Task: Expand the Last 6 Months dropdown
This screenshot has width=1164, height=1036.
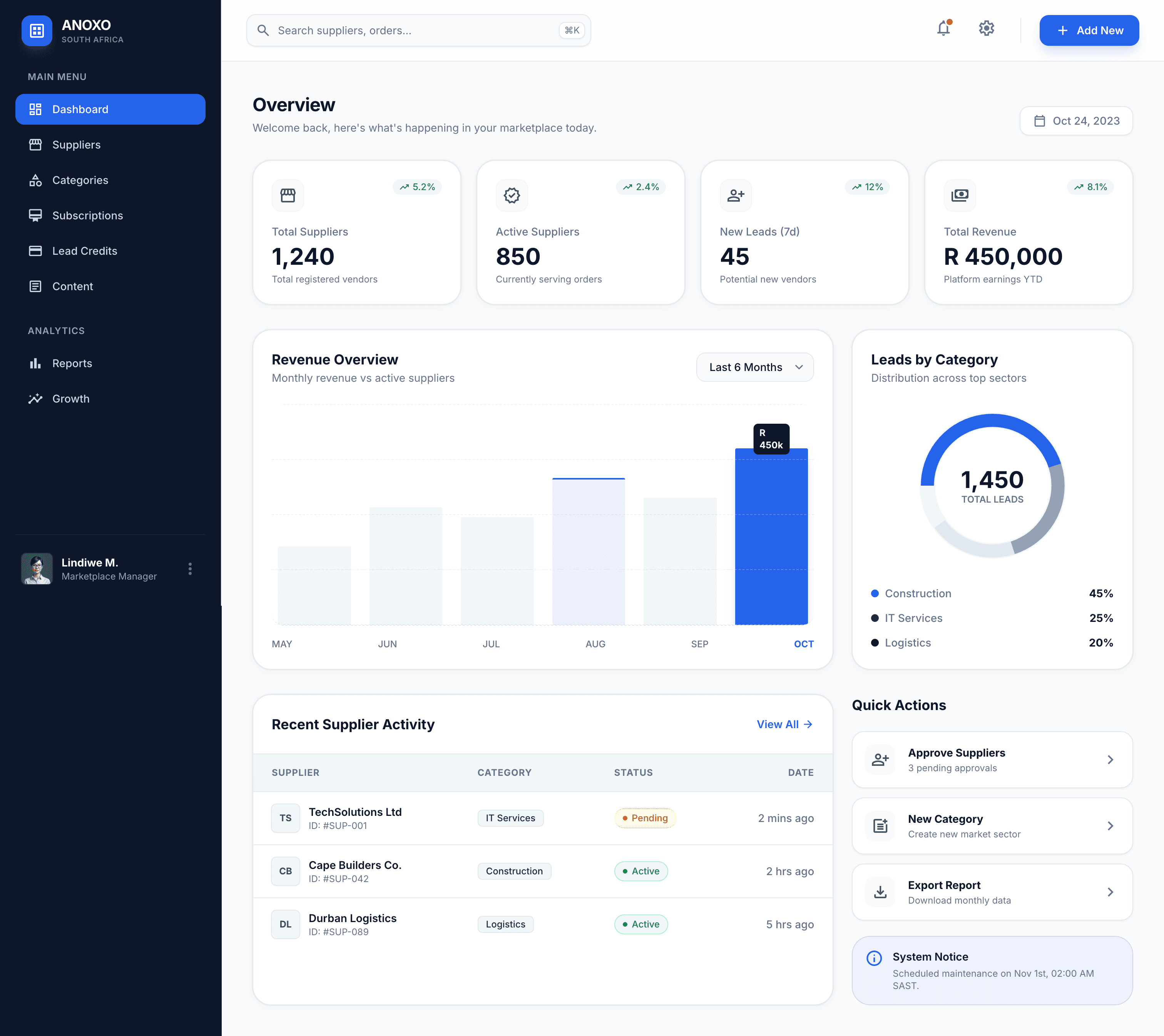Action: click(754, 367)
